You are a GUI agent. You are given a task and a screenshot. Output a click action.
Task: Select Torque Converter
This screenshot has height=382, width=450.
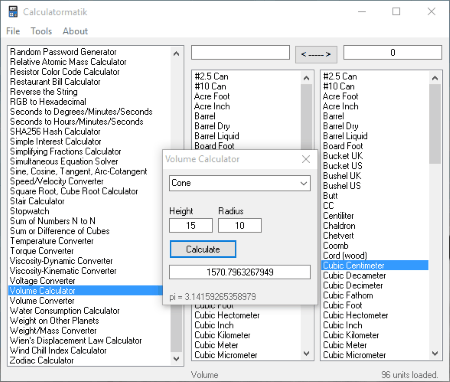(x=42, y=251)
